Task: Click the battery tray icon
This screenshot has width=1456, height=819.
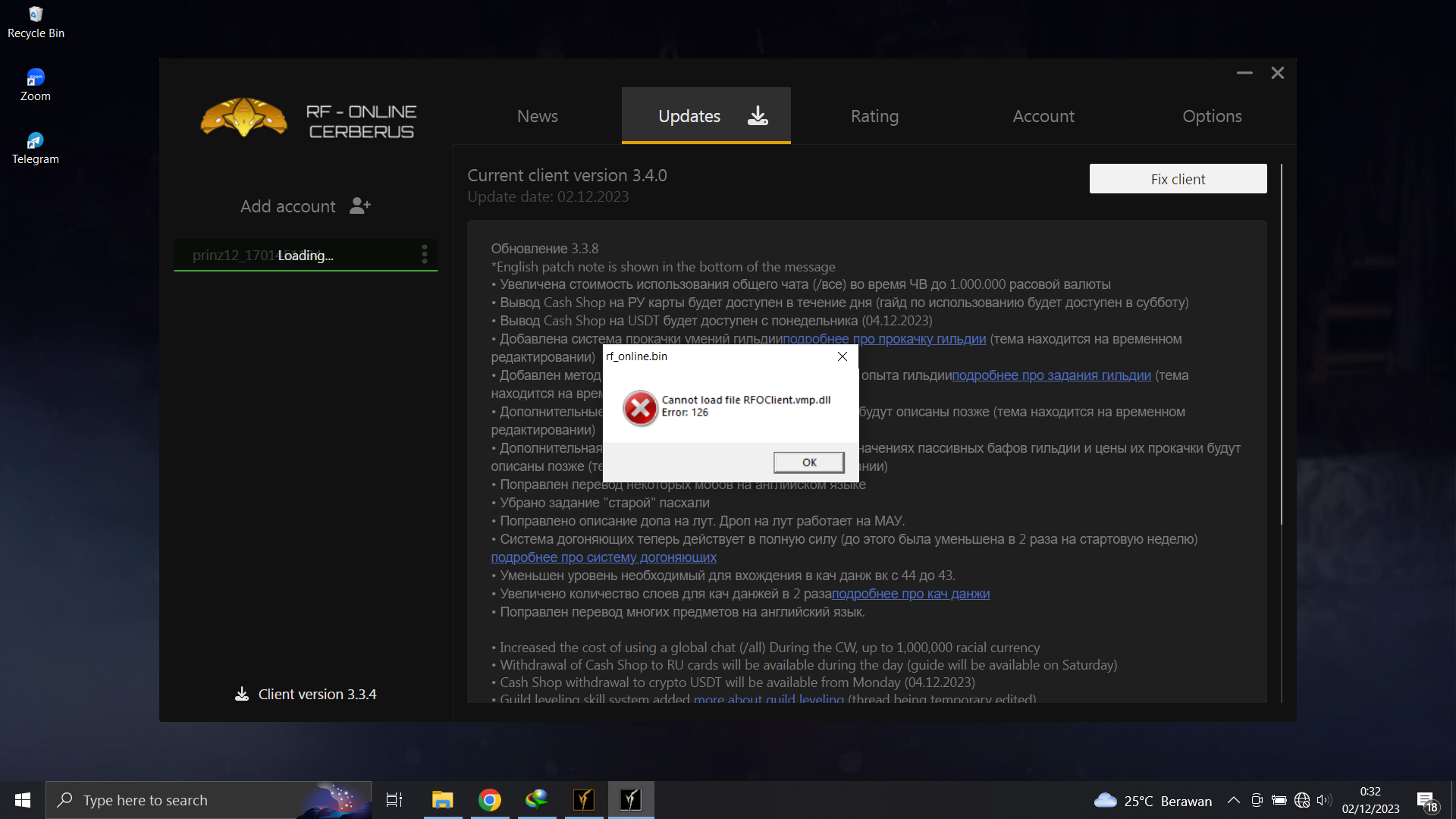Action: pyautogui.click(x=1279, y=800)
